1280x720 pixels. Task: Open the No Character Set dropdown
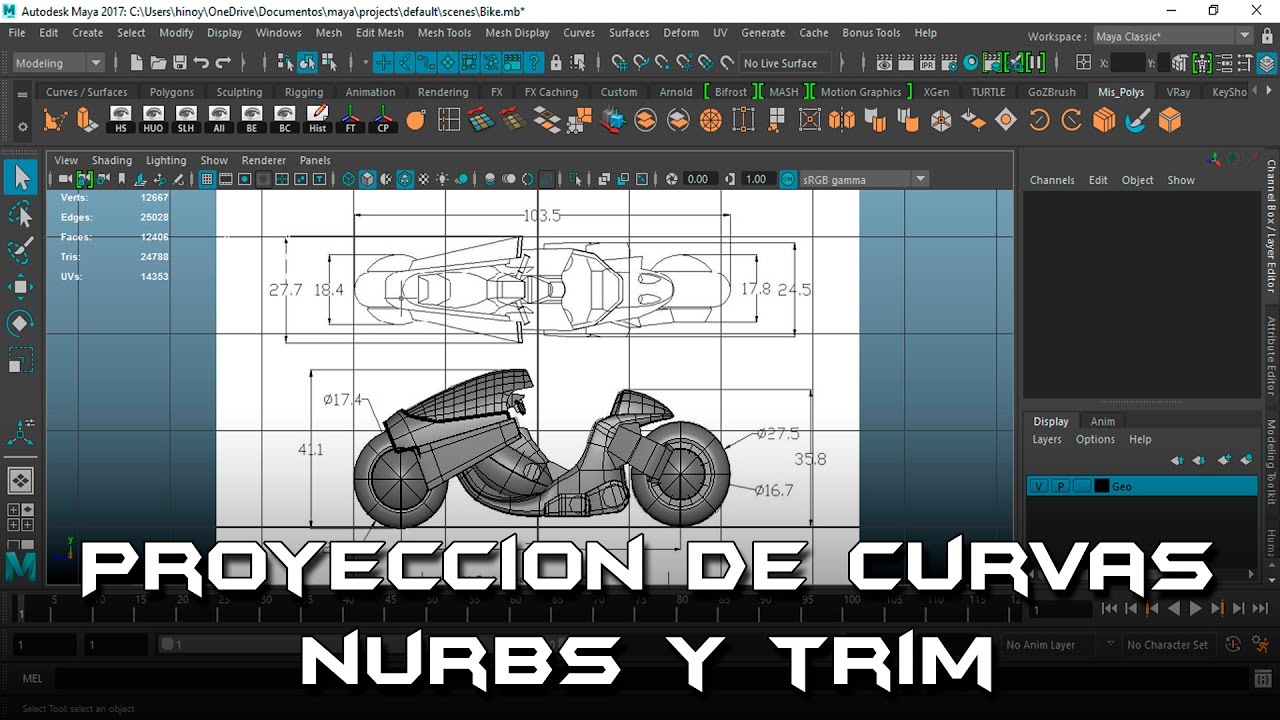click(x=1168, y=645)
